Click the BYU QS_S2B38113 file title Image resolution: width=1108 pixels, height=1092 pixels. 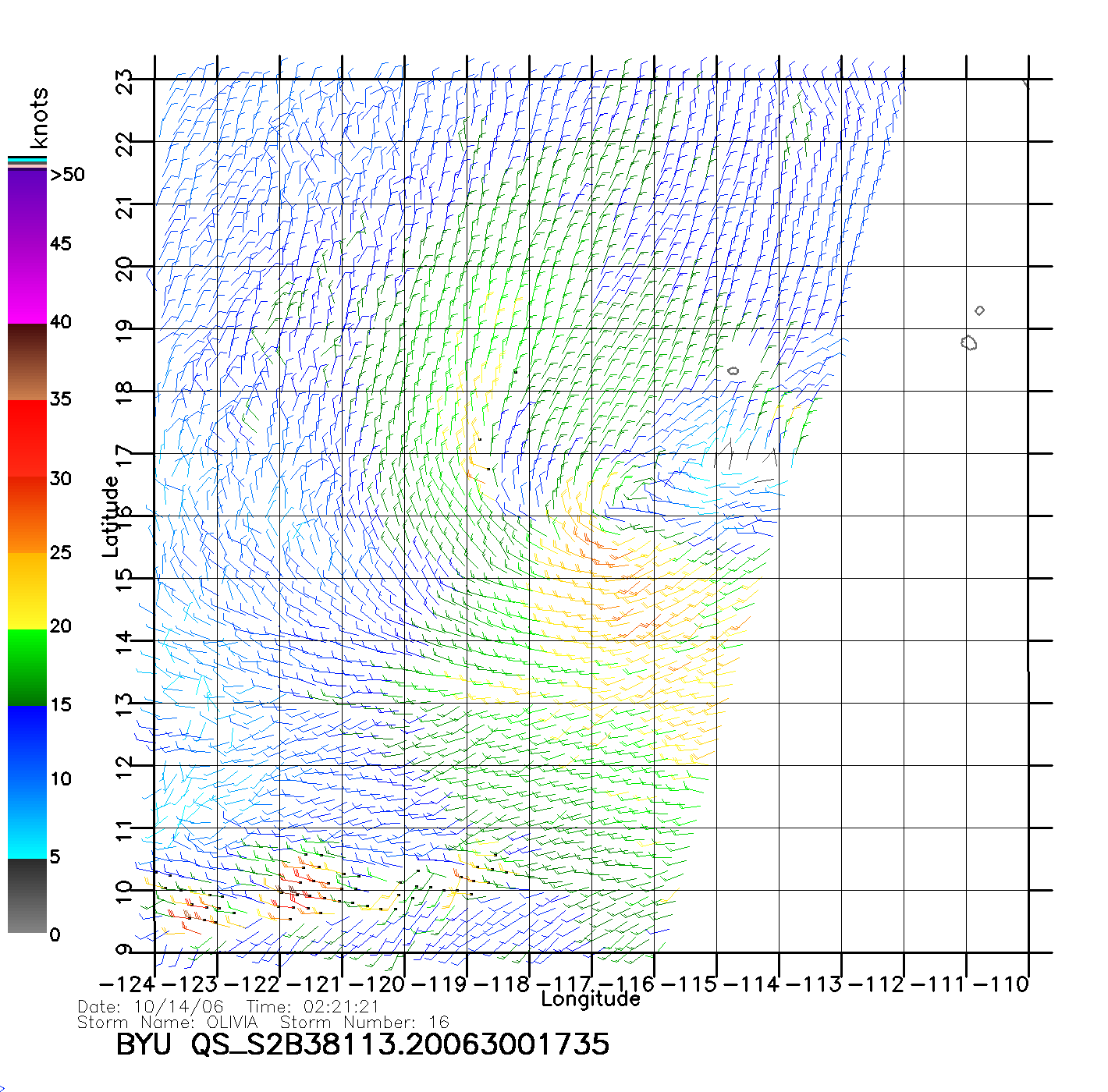362,1044
